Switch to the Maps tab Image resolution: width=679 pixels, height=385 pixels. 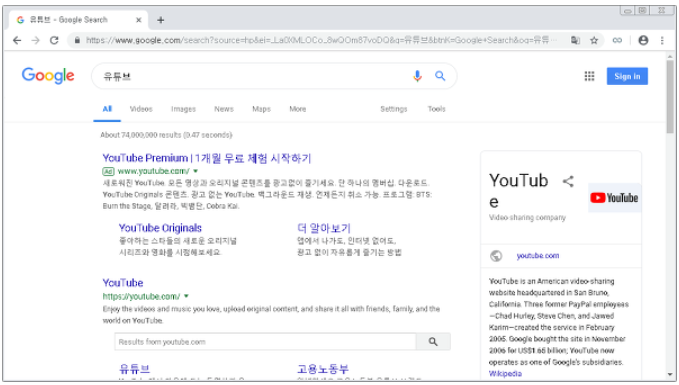coord(262,109)
